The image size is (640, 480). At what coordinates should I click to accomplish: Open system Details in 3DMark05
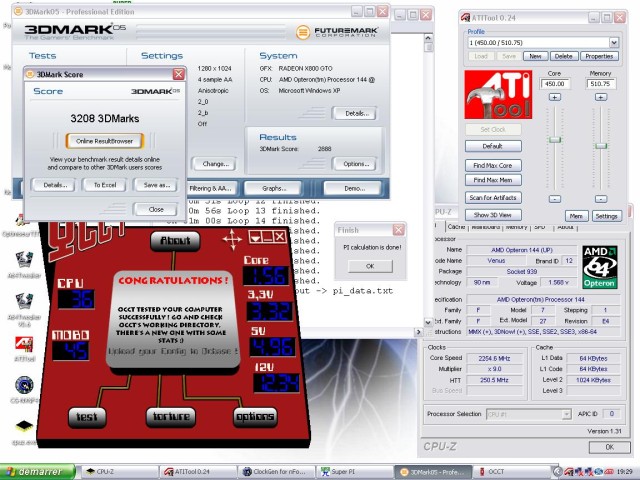(x=356, y=113)
